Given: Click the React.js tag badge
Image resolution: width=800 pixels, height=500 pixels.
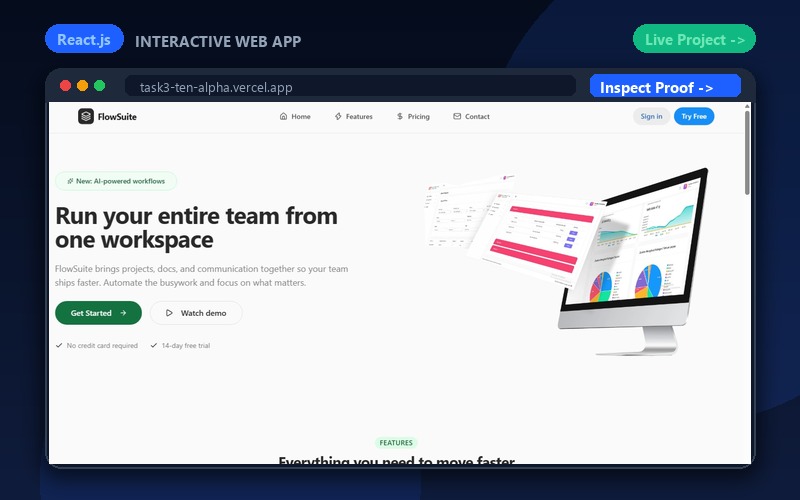Looking at the screenshot, I should 84,39.
